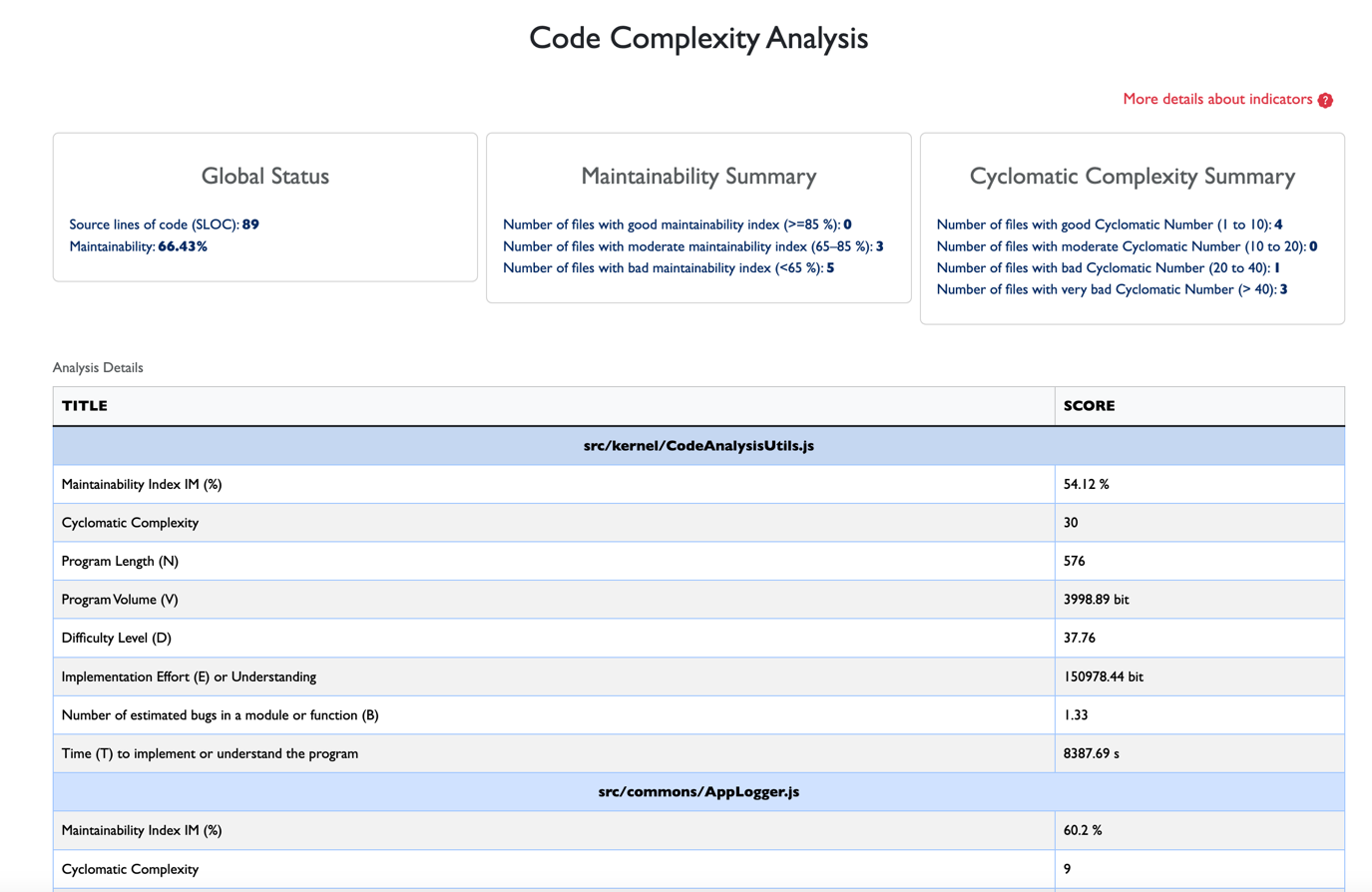
Task: Click the Source lines of code (SLOC) value
Action: pyautogui.click(x=250, y=224)
